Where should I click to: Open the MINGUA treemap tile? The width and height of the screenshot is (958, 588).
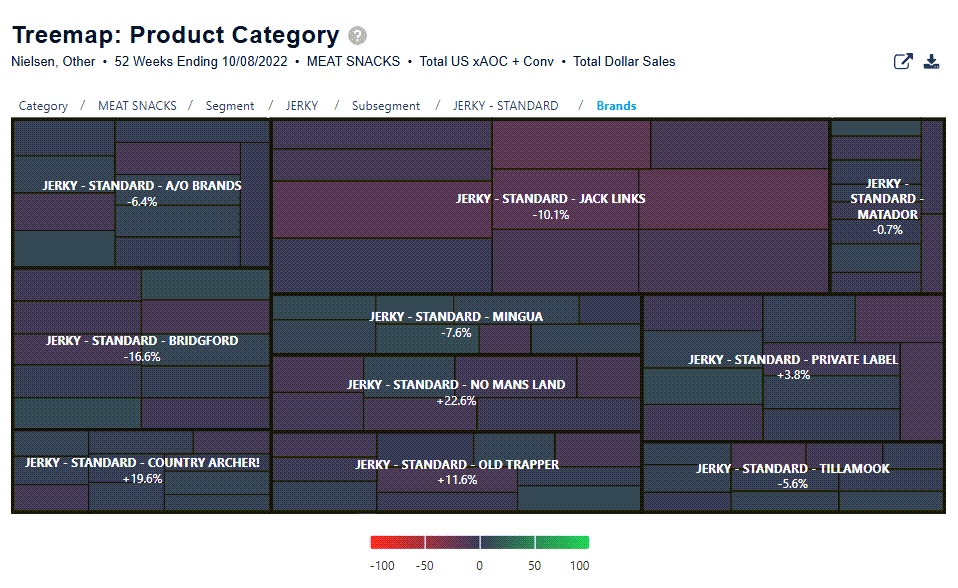click(456, 324)
